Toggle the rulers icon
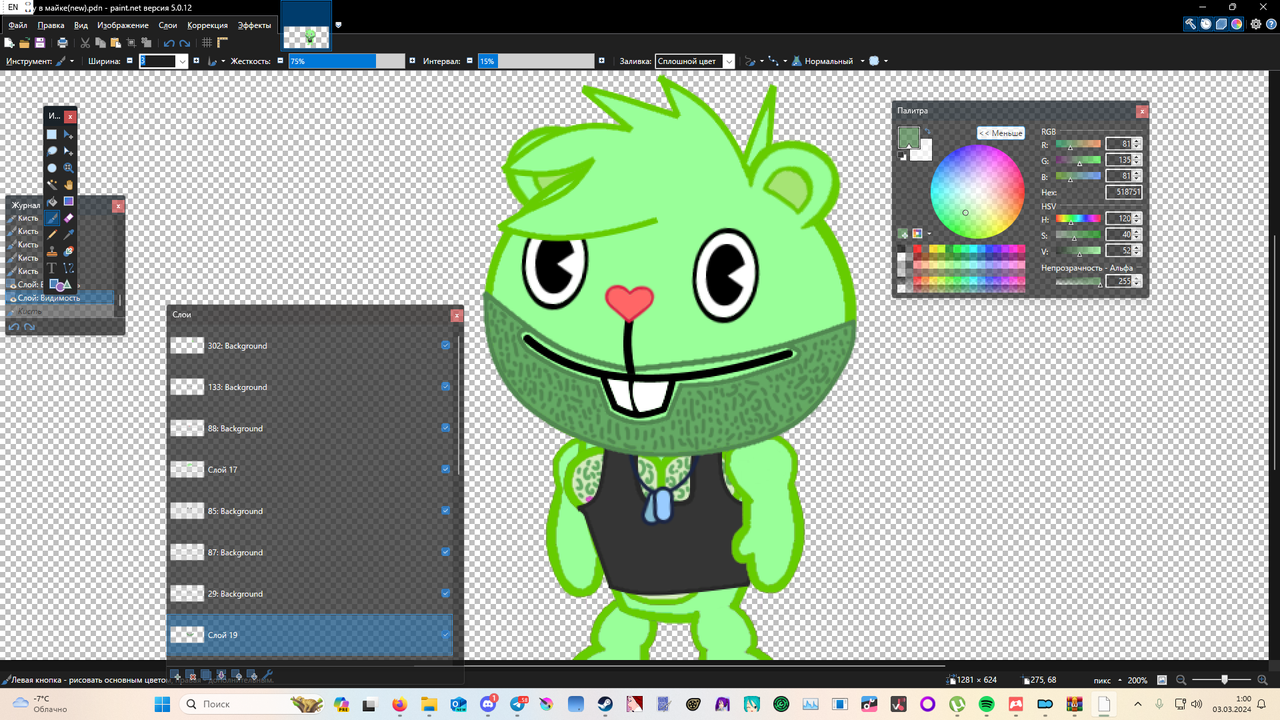Viewport: 1280px width, 720px height. [222, 43]
